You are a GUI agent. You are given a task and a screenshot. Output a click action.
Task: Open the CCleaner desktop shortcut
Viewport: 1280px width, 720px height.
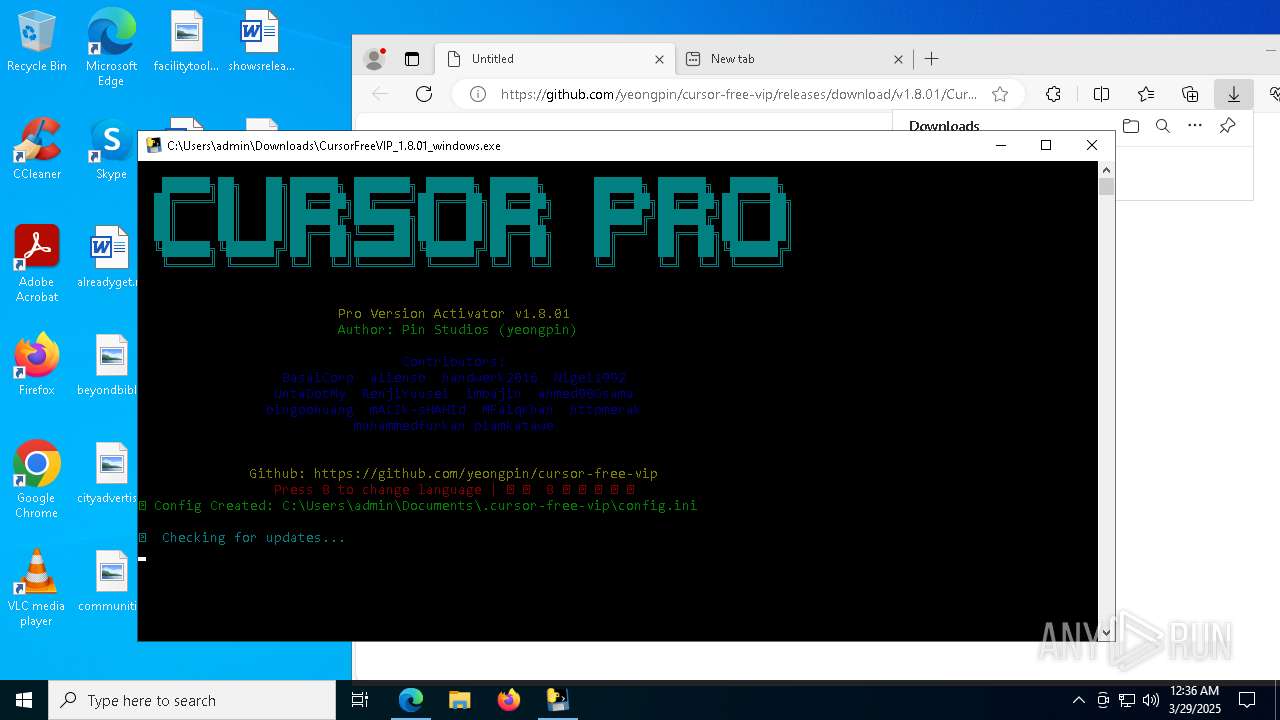tap(37, 149)
